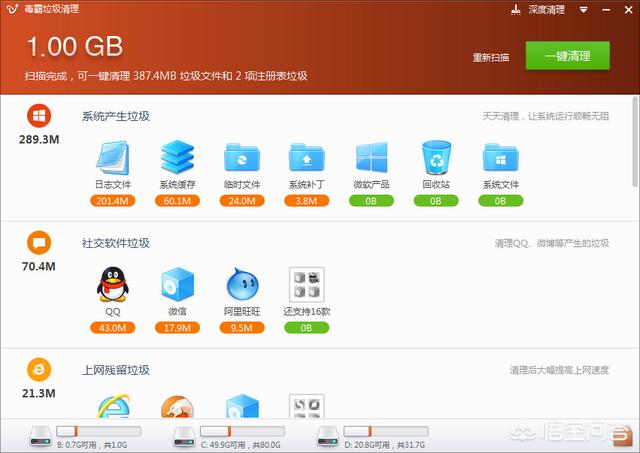Click the 深度清理 broom icon

click(x=516, y=9)
